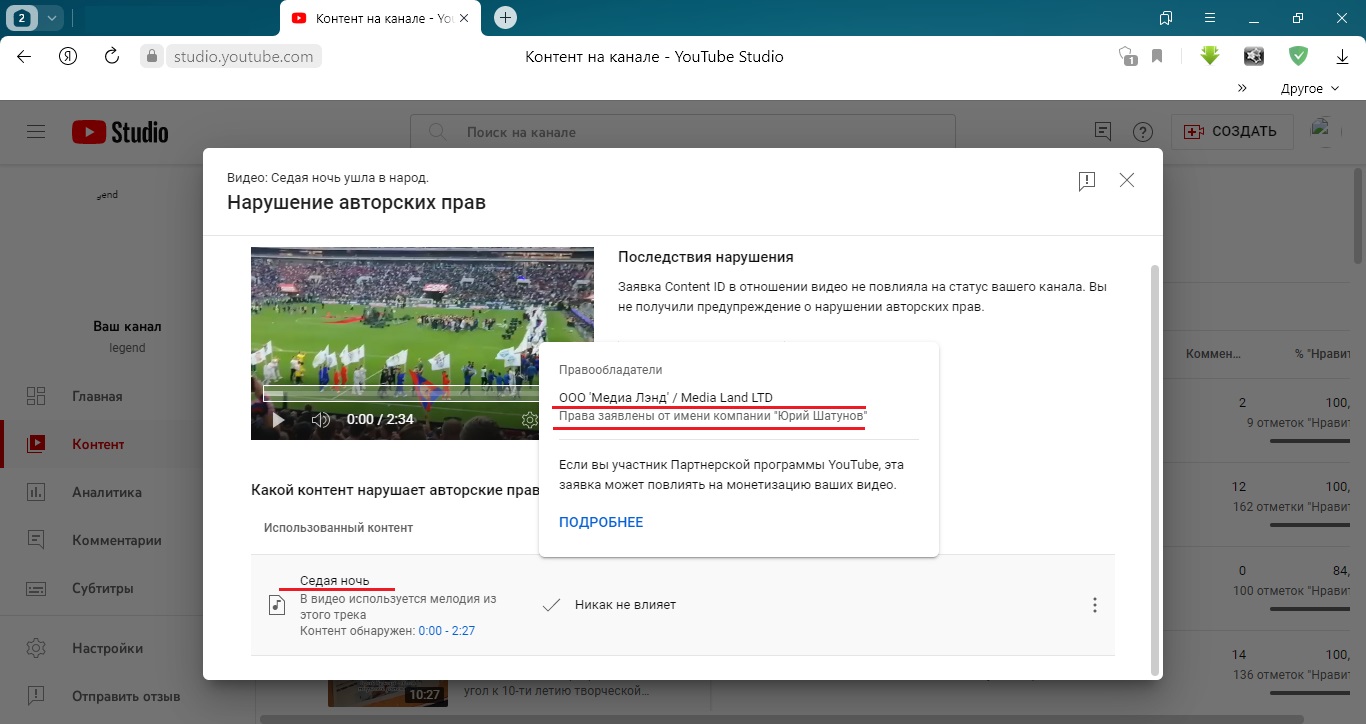Send feedback via dialog exclamation icon

[x=1087, y=181]
